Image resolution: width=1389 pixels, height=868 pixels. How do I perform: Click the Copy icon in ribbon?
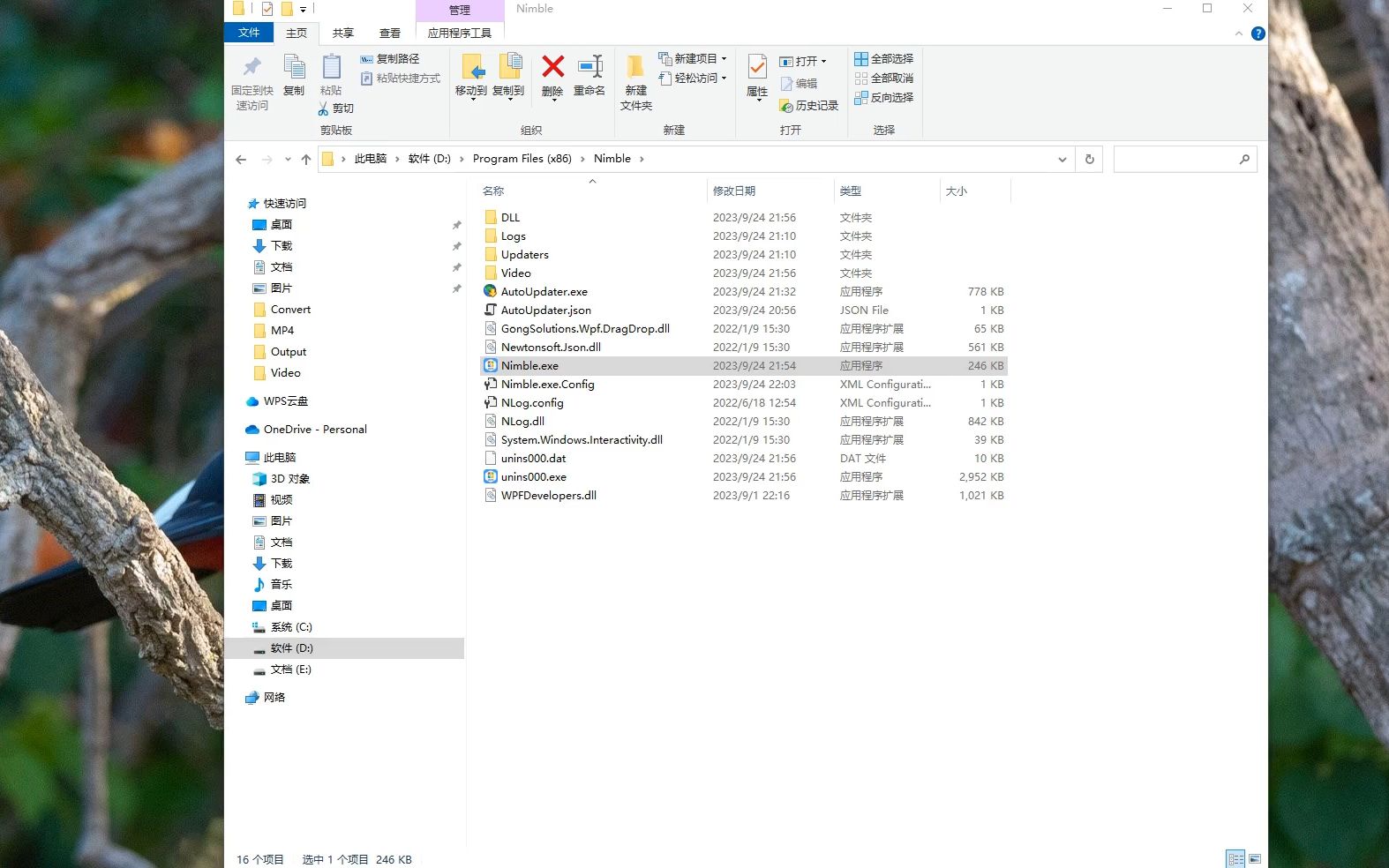coord(294,76)
